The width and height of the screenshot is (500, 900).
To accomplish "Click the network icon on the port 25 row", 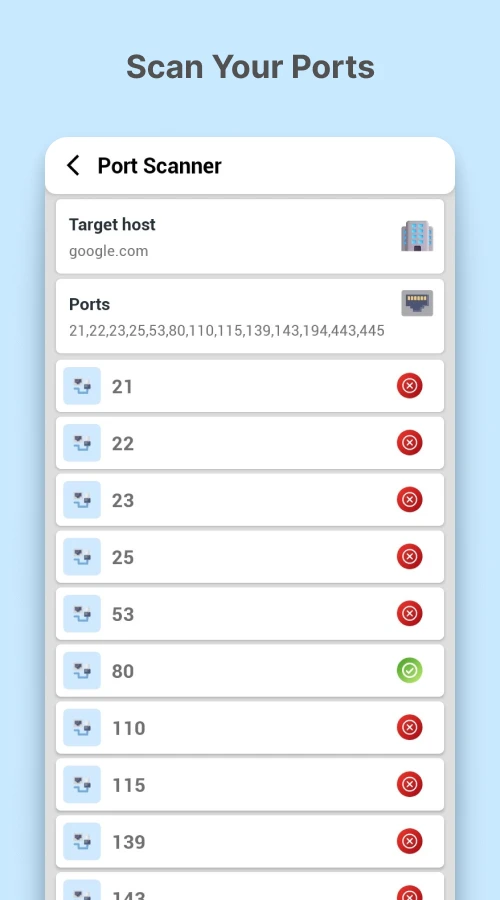I will 82,557.
